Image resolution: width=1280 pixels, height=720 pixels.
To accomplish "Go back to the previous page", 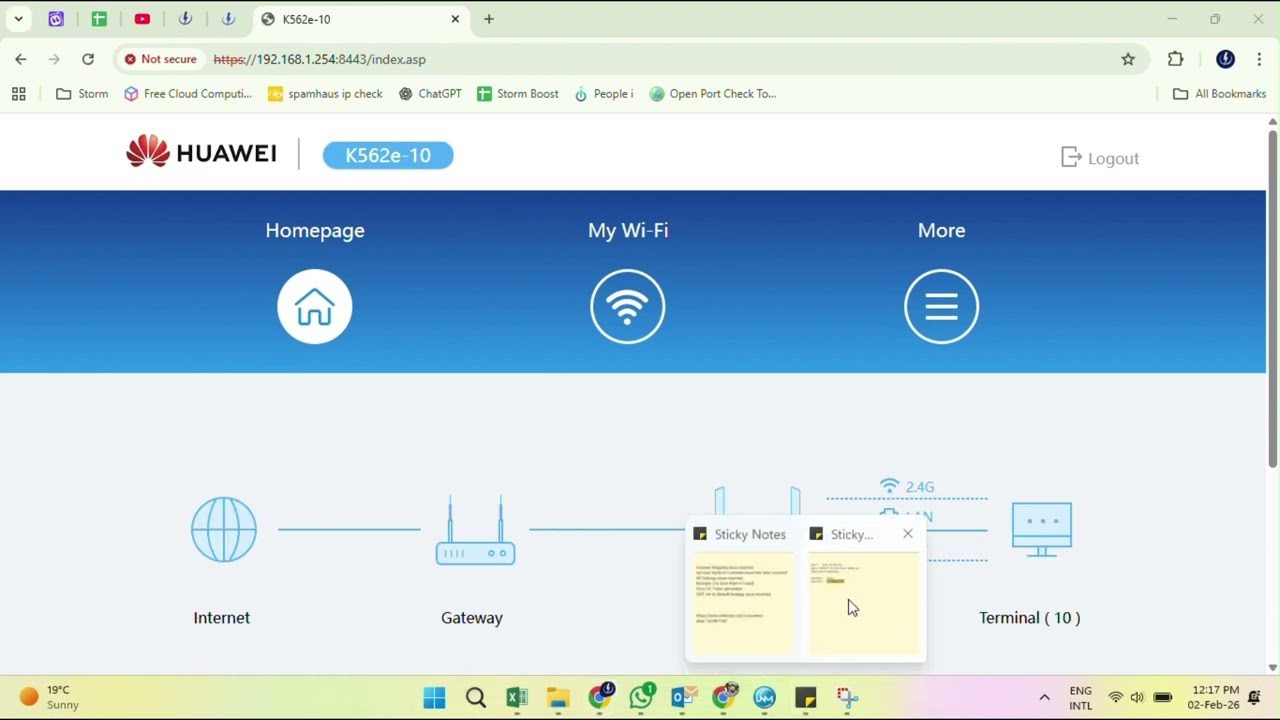I will click(21, 59).
